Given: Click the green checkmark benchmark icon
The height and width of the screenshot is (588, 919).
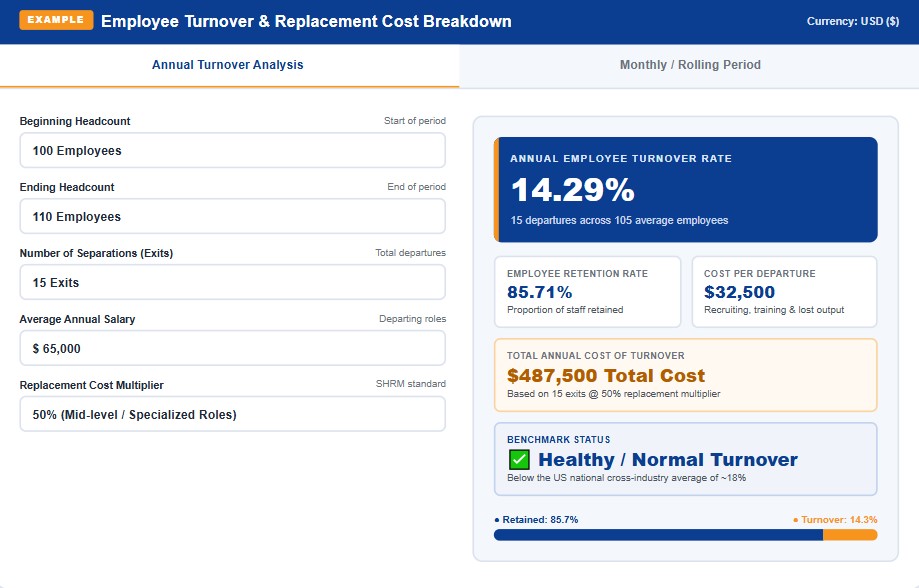Looking at the screenshot, I should (519, 460).
